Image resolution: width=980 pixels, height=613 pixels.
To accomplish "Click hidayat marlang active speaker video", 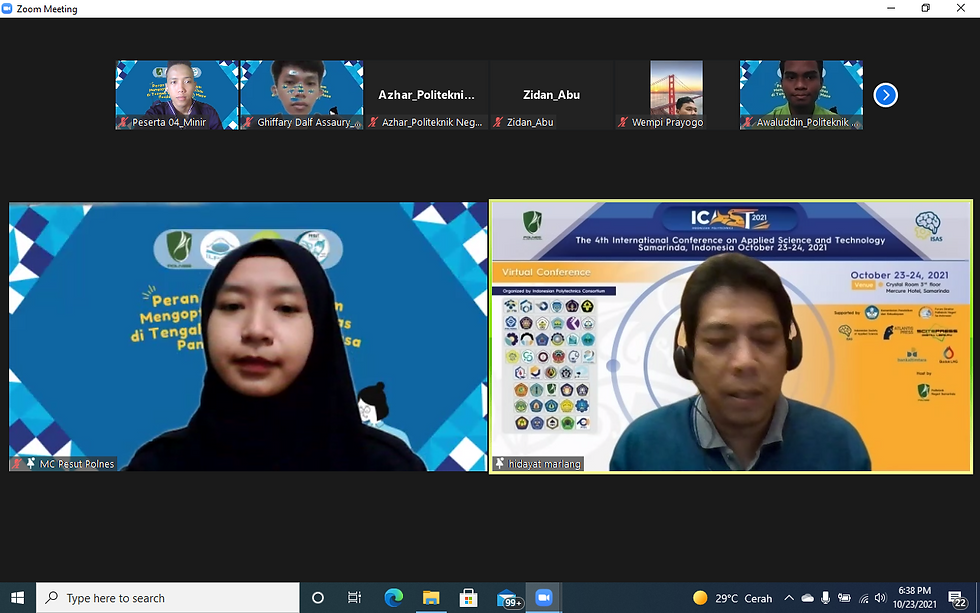I will 731,336.
